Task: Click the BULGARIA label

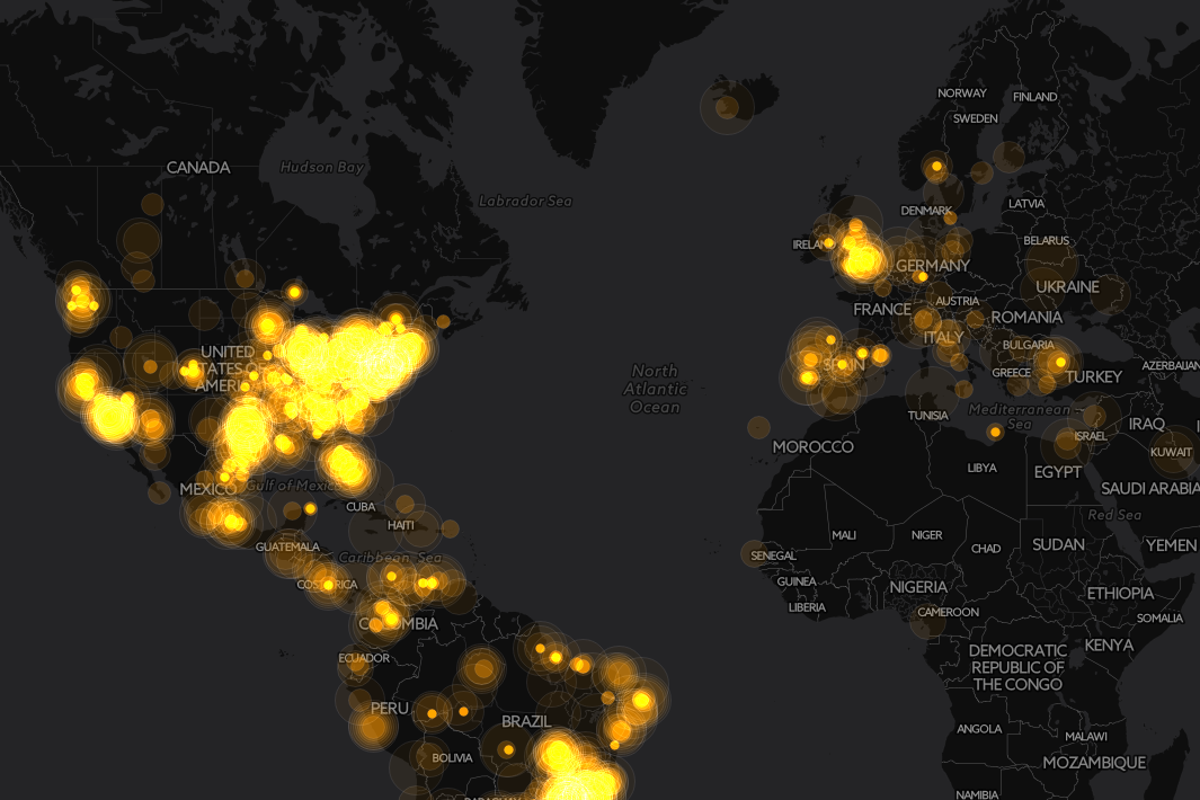Action: coord(1027,345)
